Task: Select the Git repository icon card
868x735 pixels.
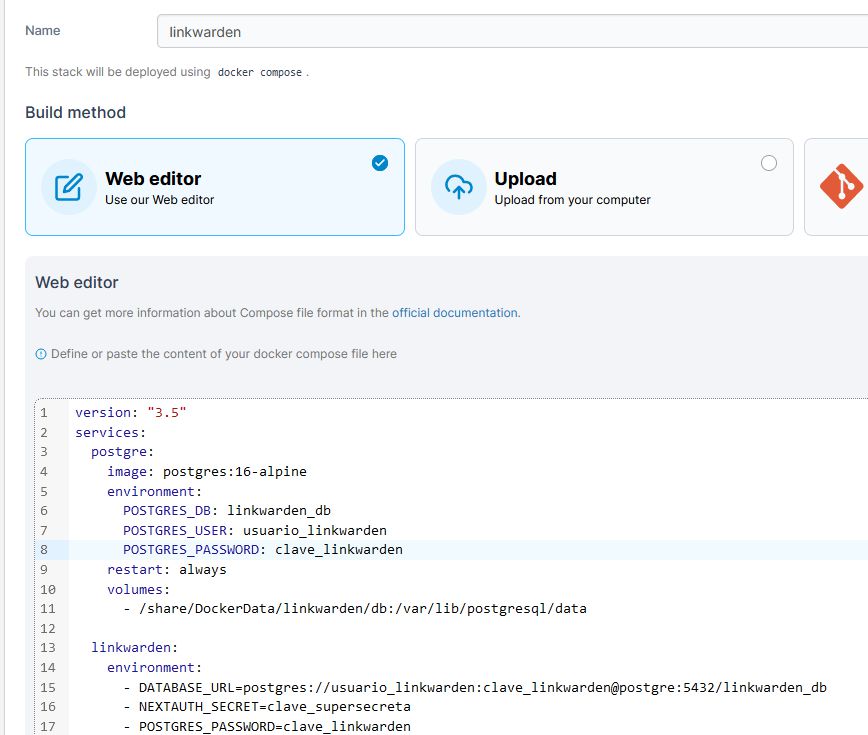Action: [x=840, y=187]
